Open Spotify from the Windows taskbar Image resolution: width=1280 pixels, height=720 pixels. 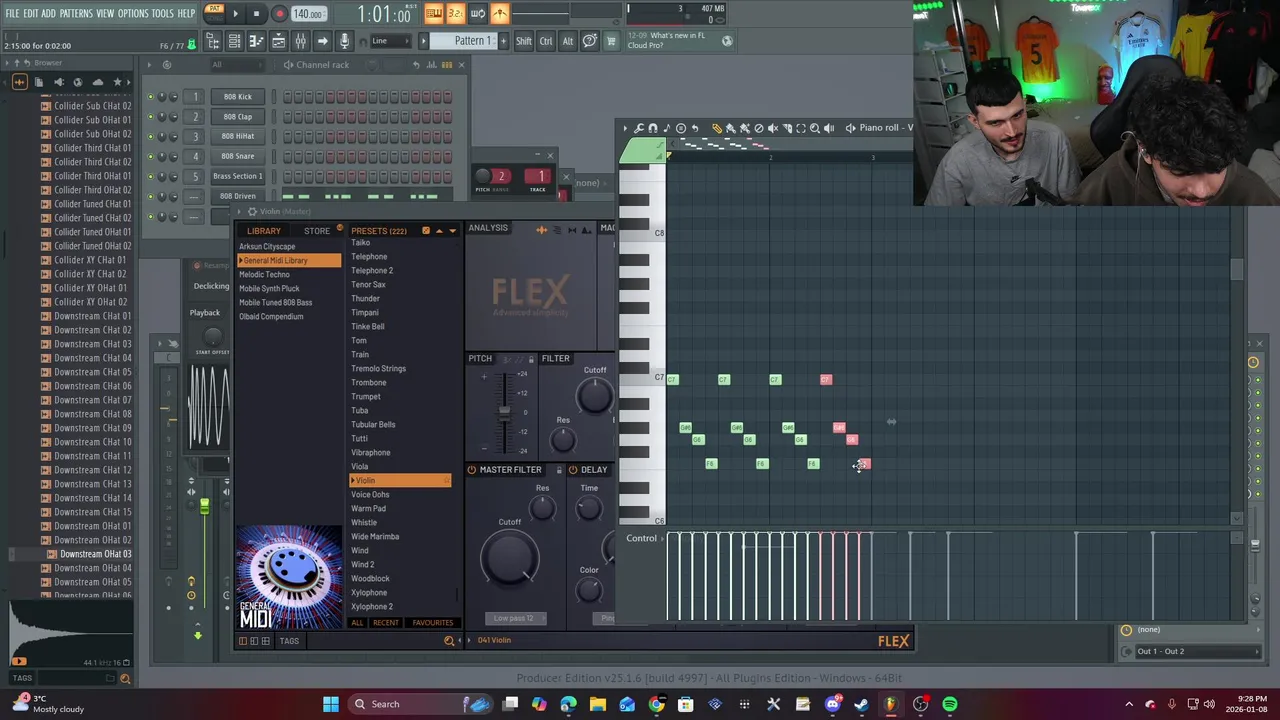point(949,704)
